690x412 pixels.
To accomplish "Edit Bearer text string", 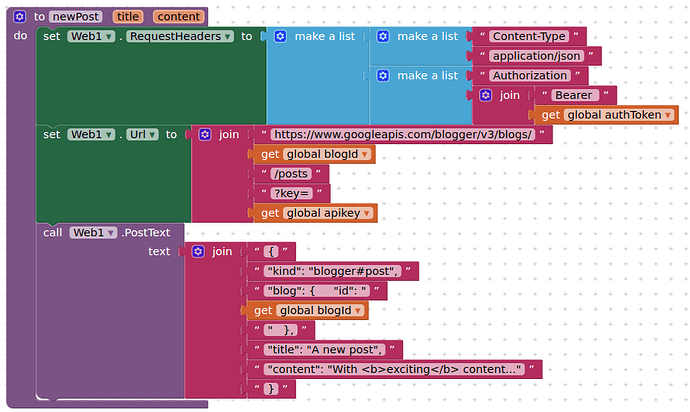I will coord(575,95).
